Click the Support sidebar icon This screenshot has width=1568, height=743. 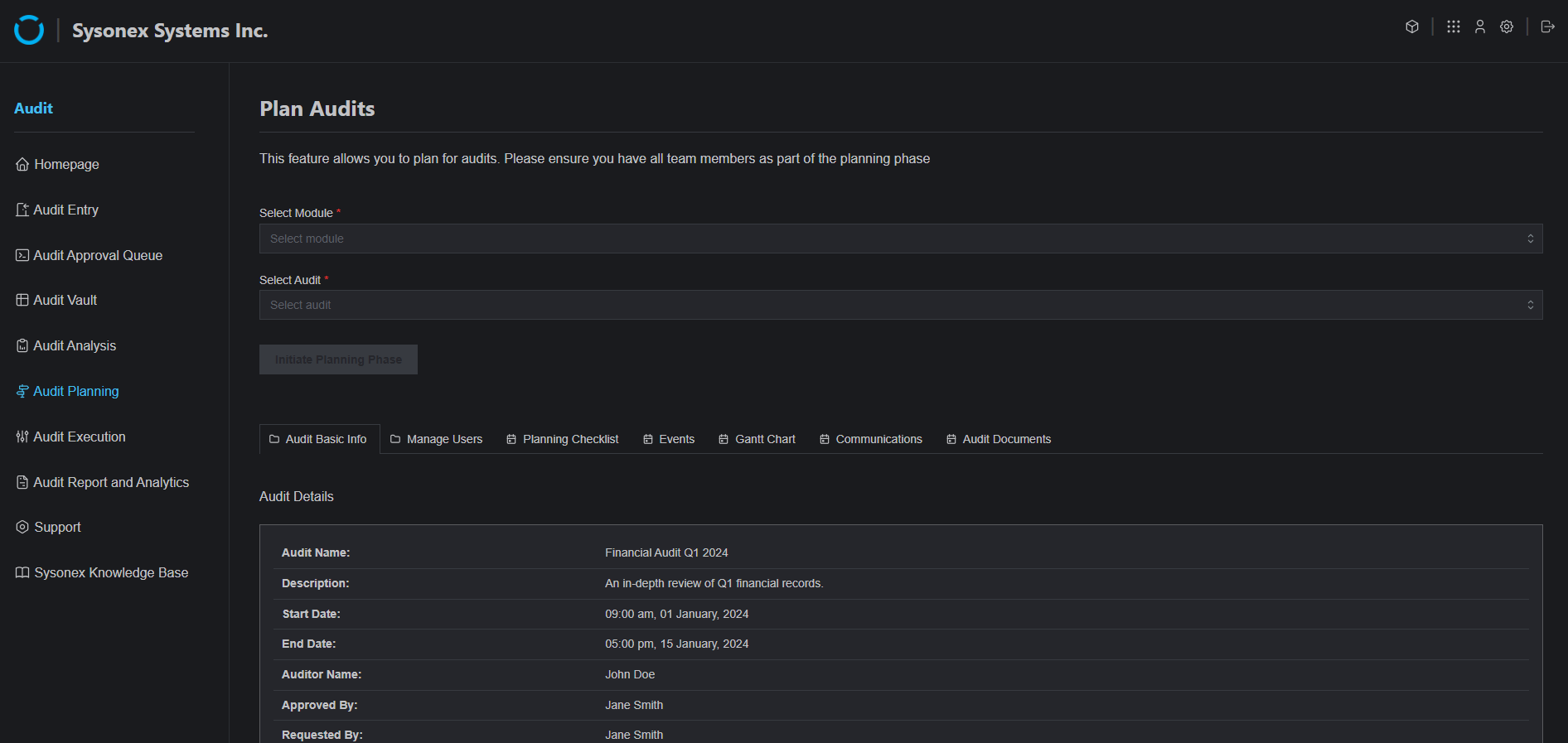click(22, 527)
